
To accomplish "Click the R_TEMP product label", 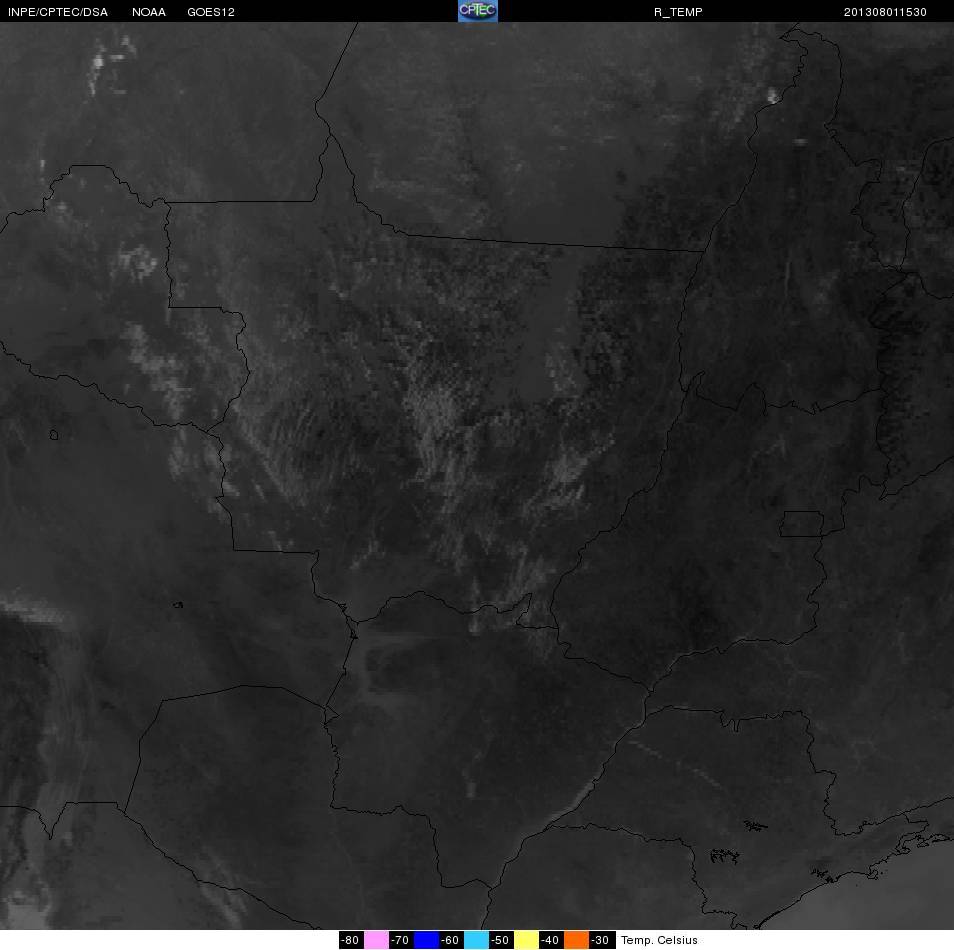I will point(678,12).
